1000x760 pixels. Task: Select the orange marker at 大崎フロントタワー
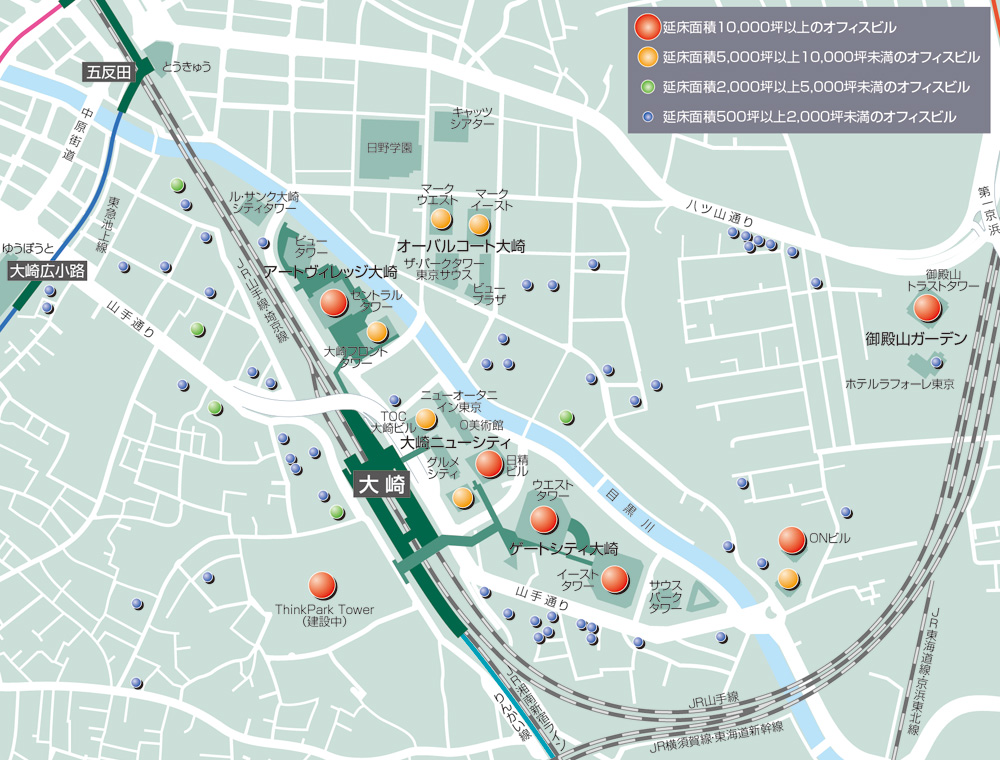click(x=377, y=332)
